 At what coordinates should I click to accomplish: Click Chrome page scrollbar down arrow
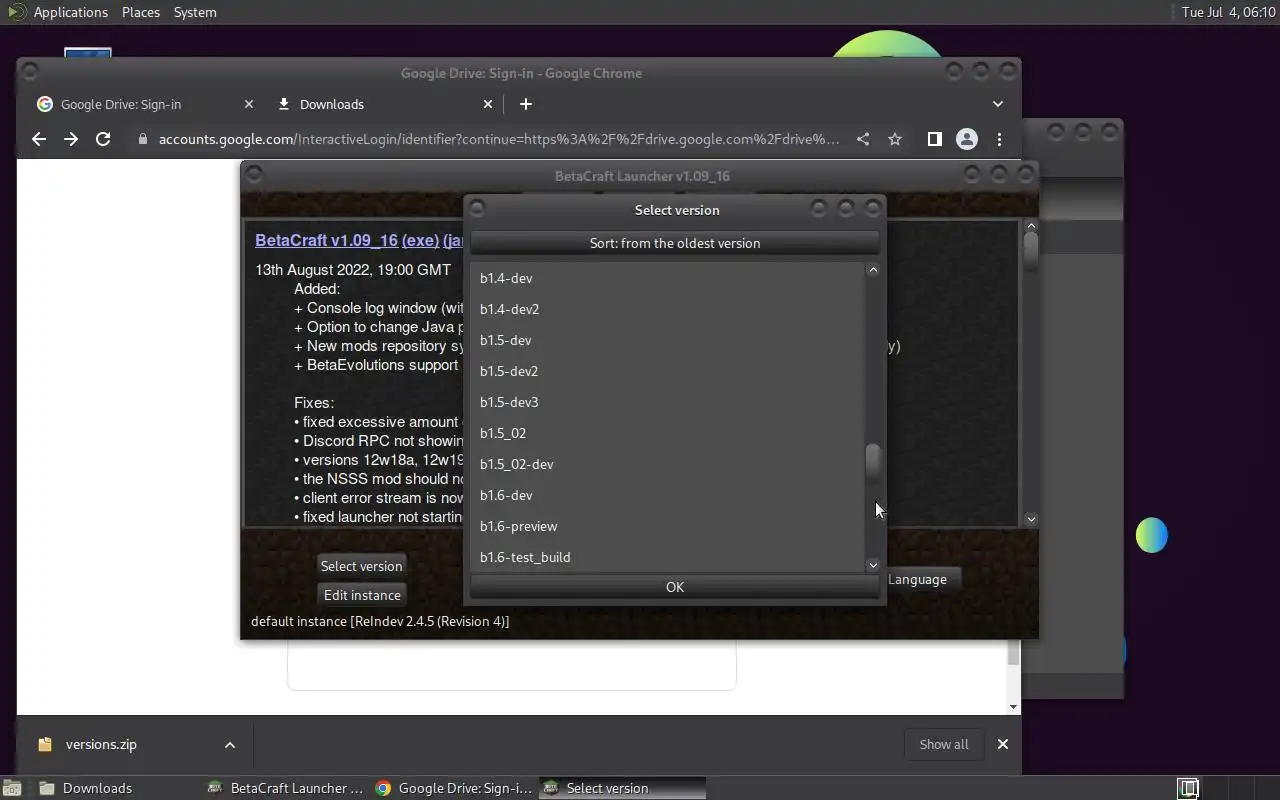coord(1013,707)
